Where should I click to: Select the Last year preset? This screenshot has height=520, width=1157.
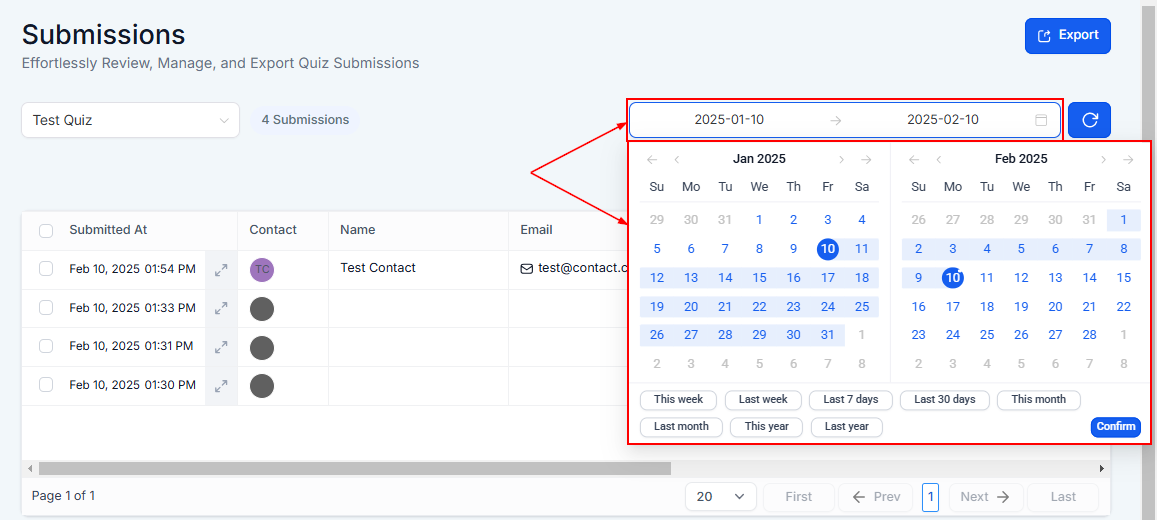[x=846, y=426]
